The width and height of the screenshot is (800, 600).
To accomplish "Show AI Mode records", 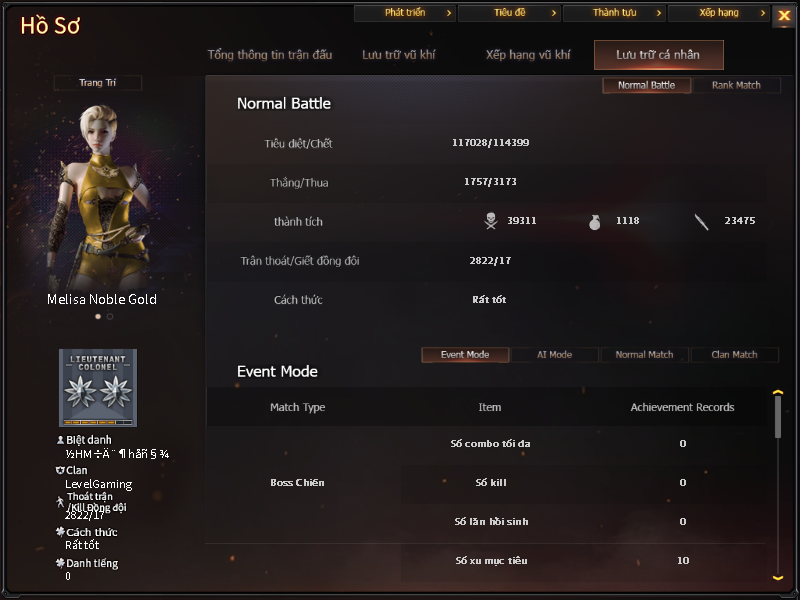I will (x=554, y=355).
